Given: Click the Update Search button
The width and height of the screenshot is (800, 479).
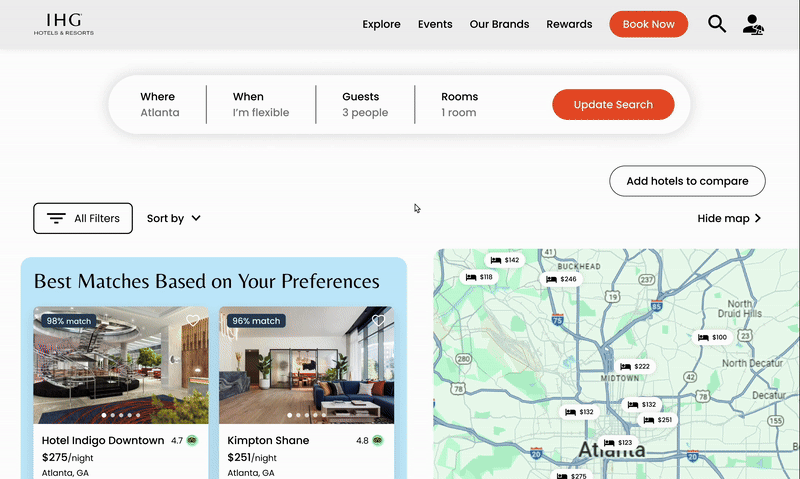Looking at the screenshot, I should point(613,105).
